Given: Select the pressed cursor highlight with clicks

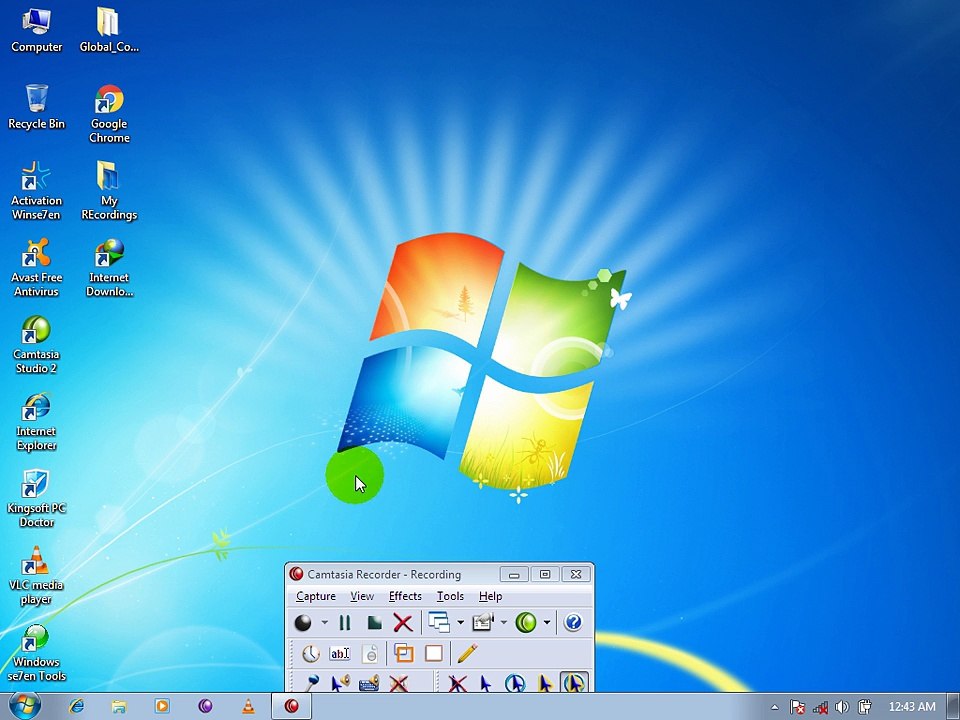Looking at the screenshot, I should (x=574, y=682).
